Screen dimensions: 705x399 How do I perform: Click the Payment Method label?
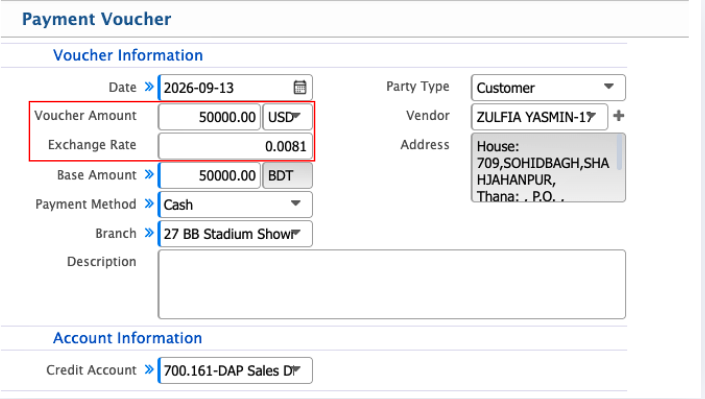coord(86,204)
